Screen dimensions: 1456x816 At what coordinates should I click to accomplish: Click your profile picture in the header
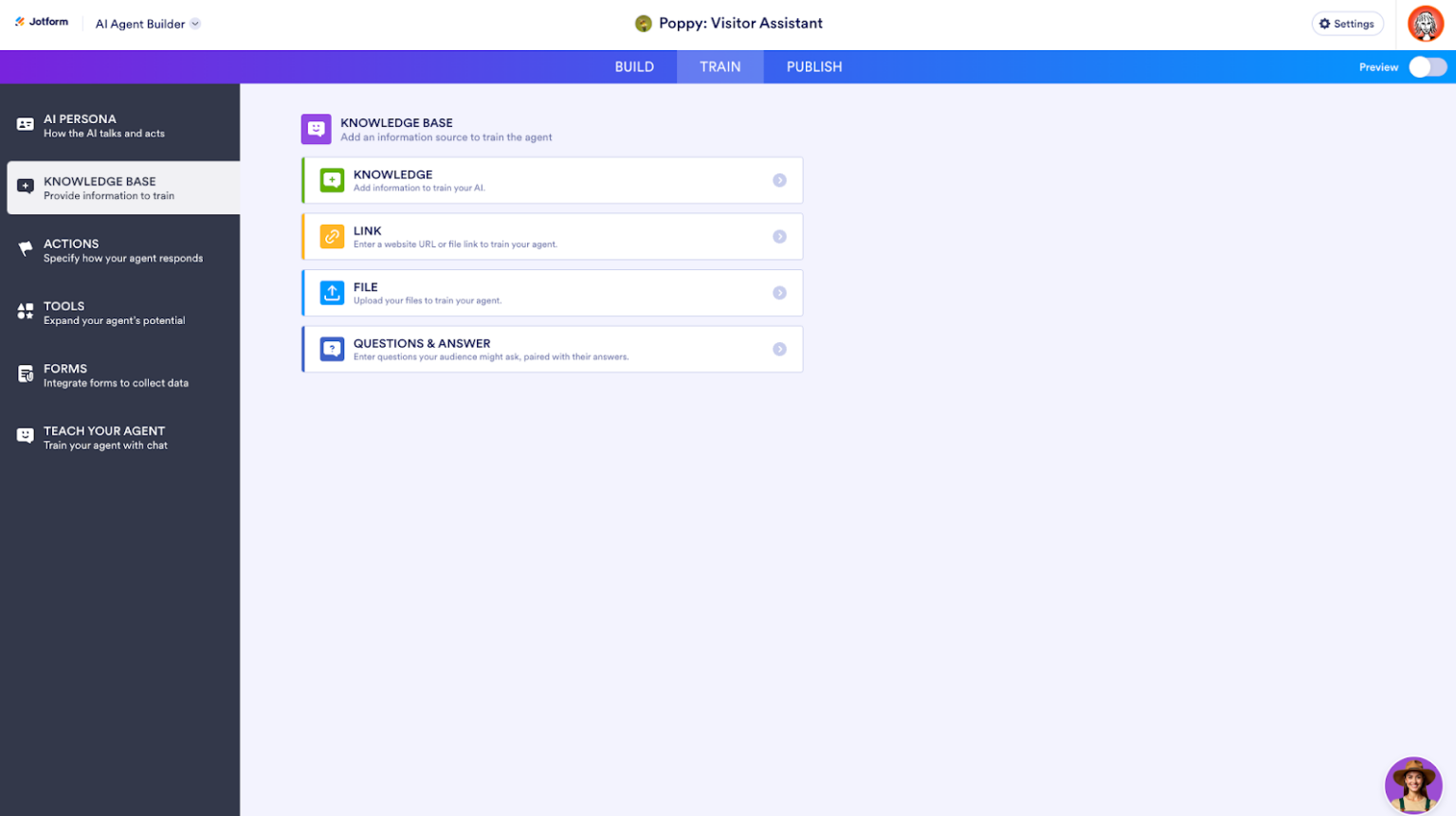pos(1426,23)
